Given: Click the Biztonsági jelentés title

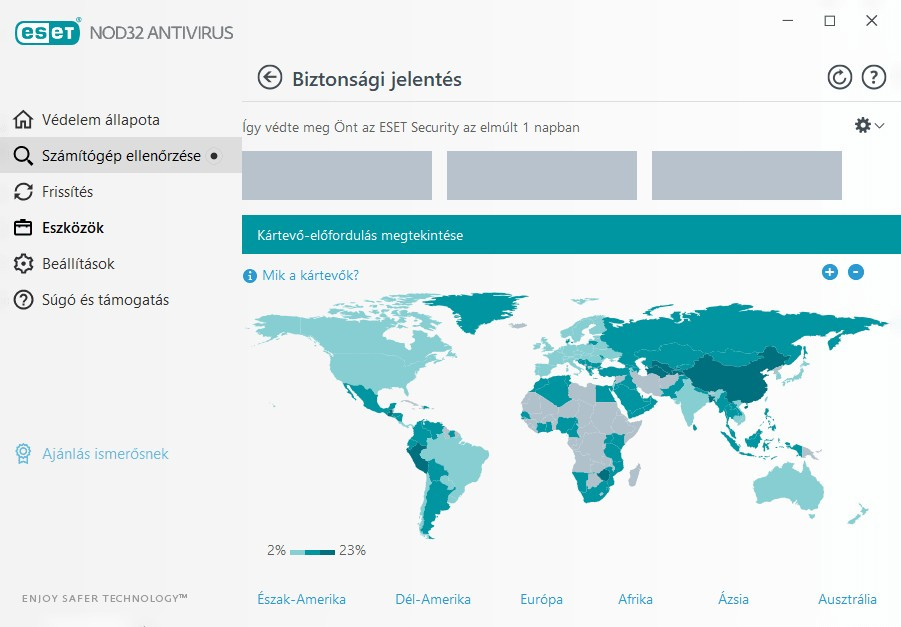Looking at the screenshot, I should pos(377,79).
